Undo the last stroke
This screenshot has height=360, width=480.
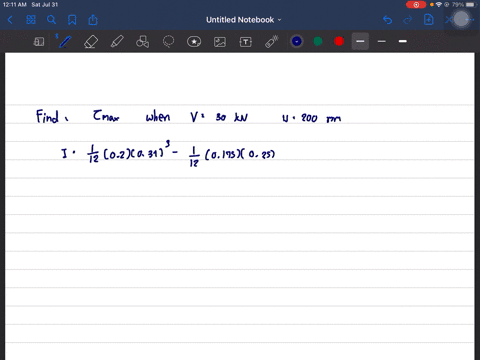point(387,20)
